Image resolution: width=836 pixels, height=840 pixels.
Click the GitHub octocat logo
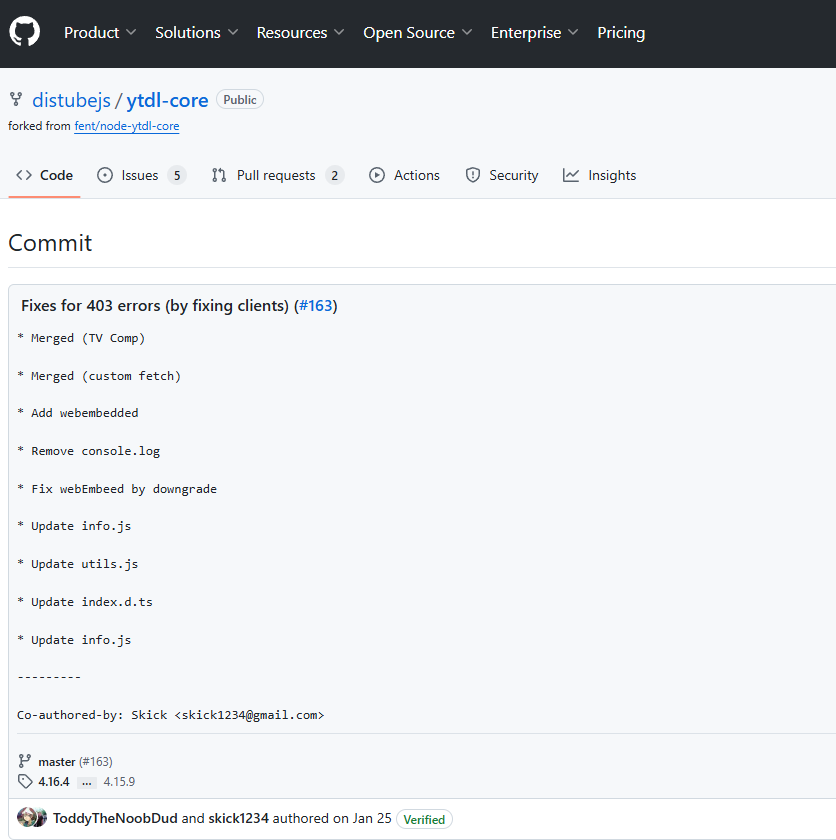[25, 32]
